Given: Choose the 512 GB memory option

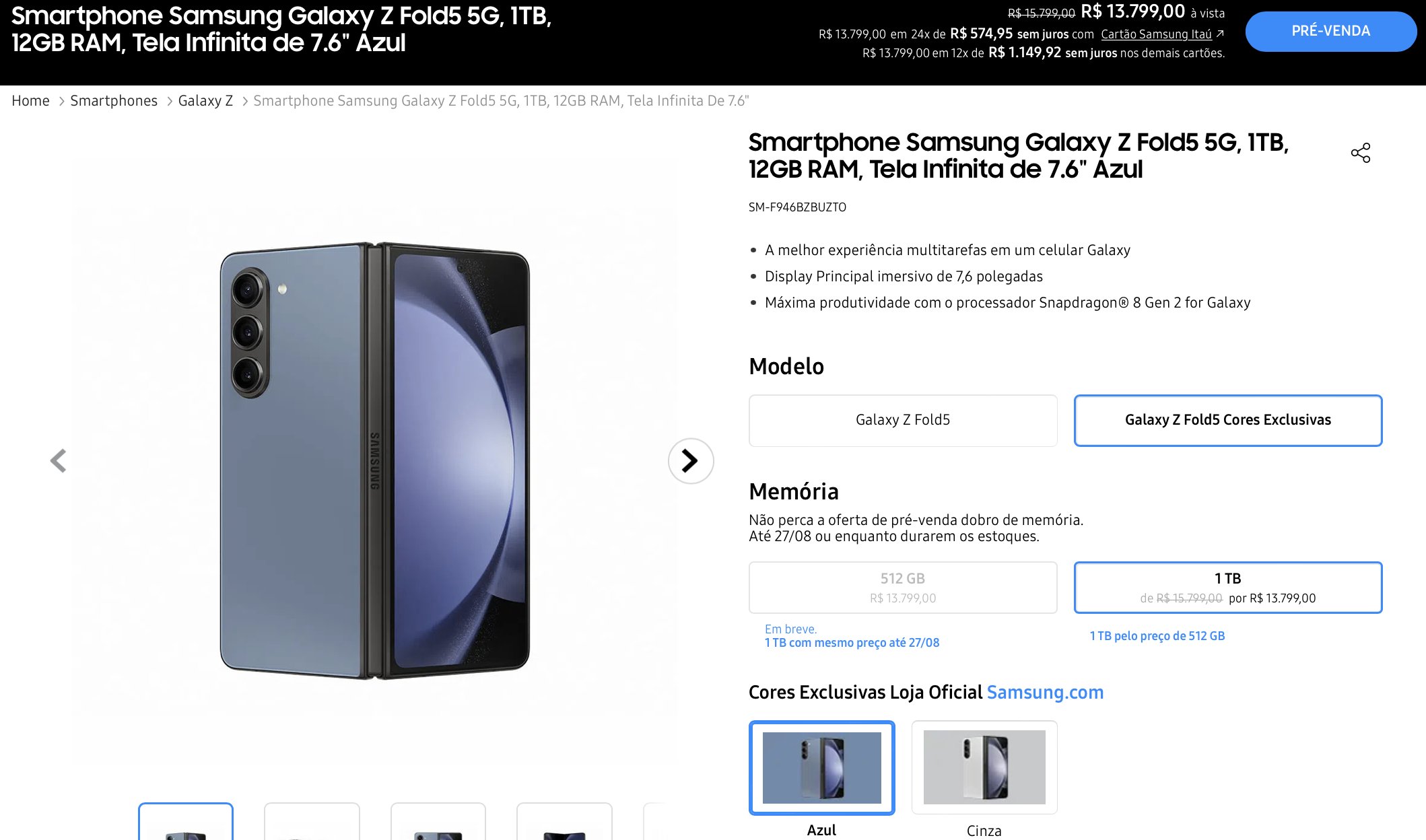Looking at the screenshot, I should [x=903, y=588].
